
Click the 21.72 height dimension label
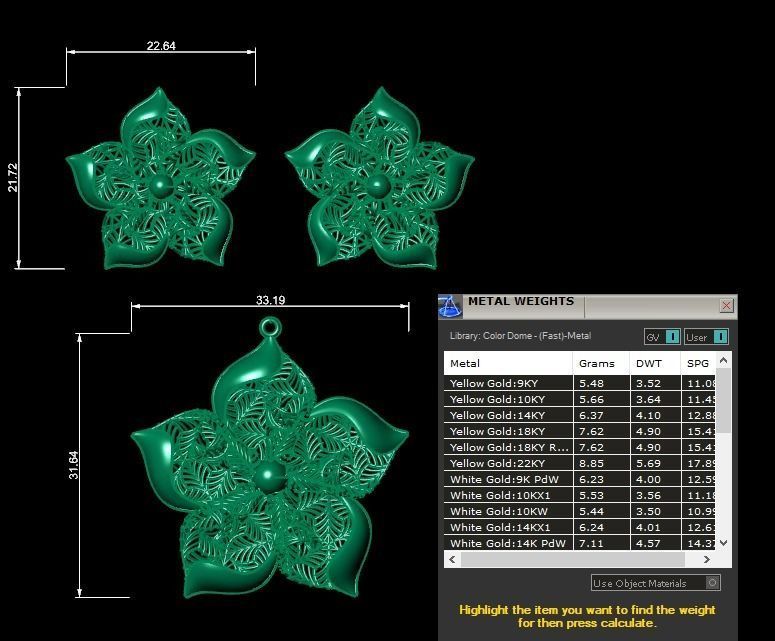click(x=12, y=177)
